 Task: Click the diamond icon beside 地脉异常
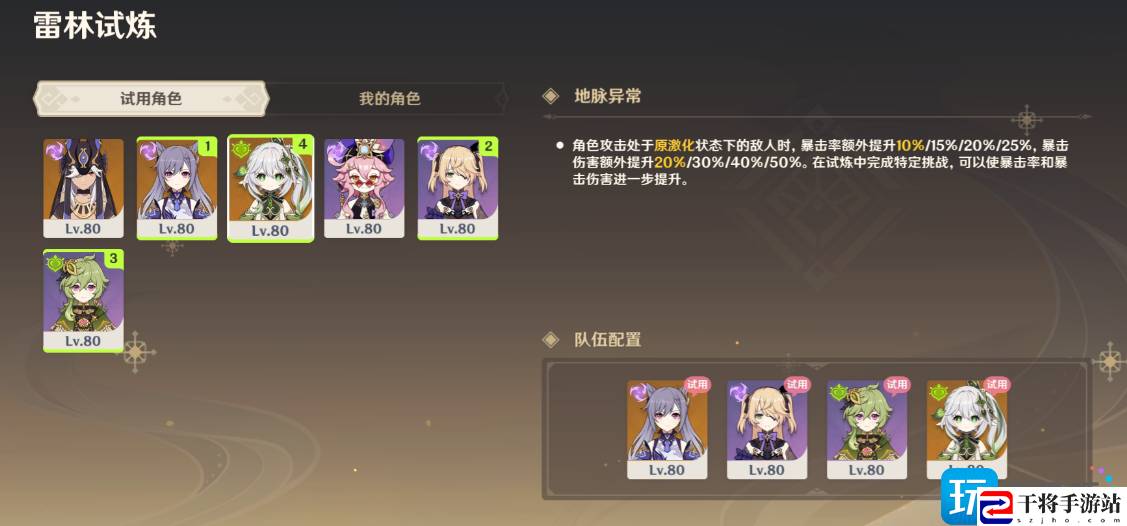tap(551, 96)
